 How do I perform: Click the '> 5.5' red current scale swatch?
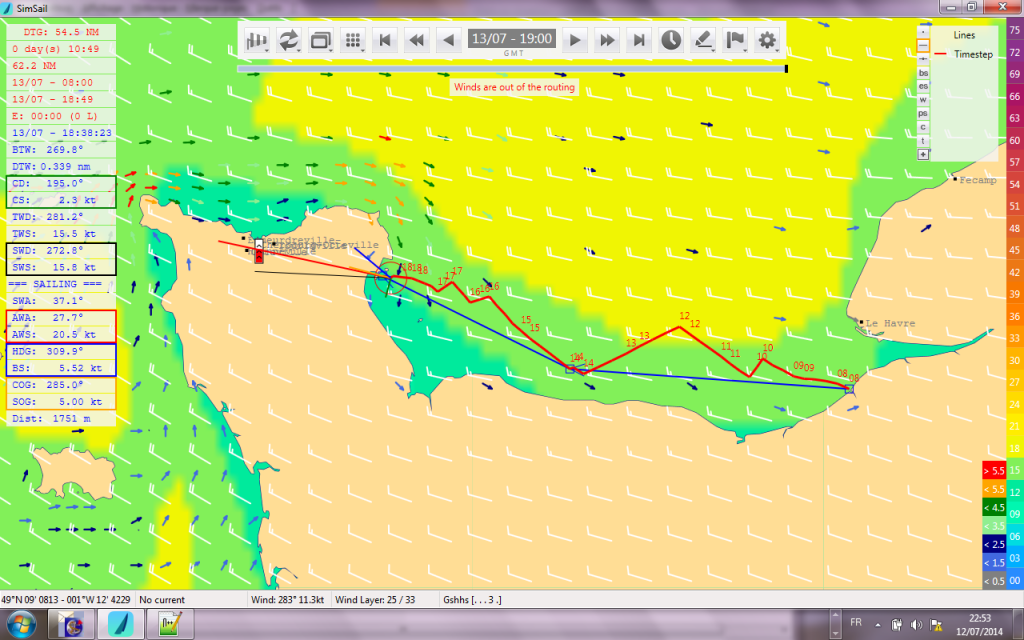pos(994,470)
